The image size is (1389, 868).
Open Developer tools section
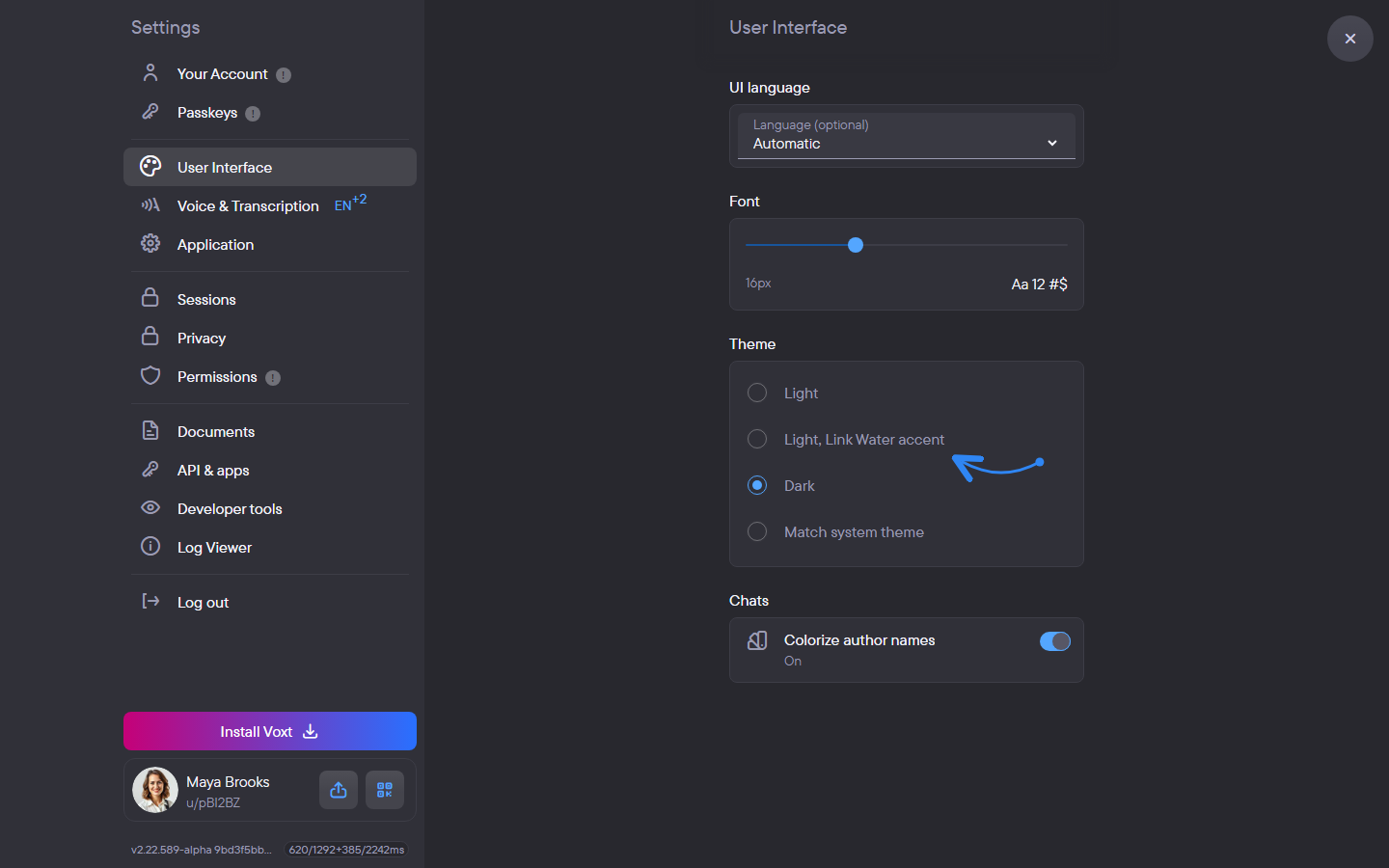tap(270, 508)
